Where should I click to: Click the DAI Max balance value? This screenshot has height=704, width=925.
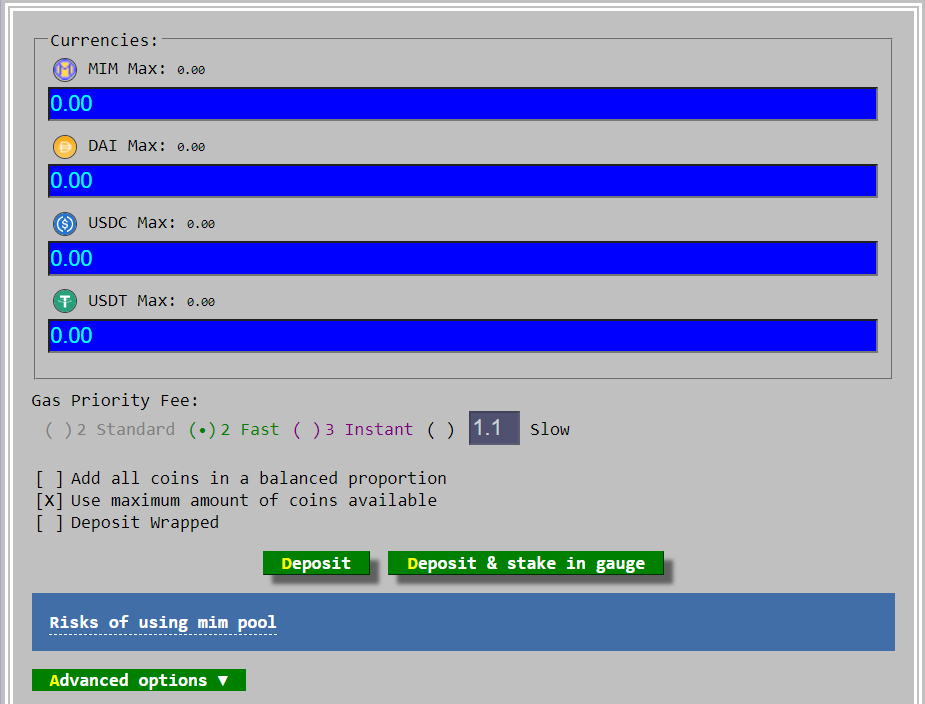(x=191, y=147)
